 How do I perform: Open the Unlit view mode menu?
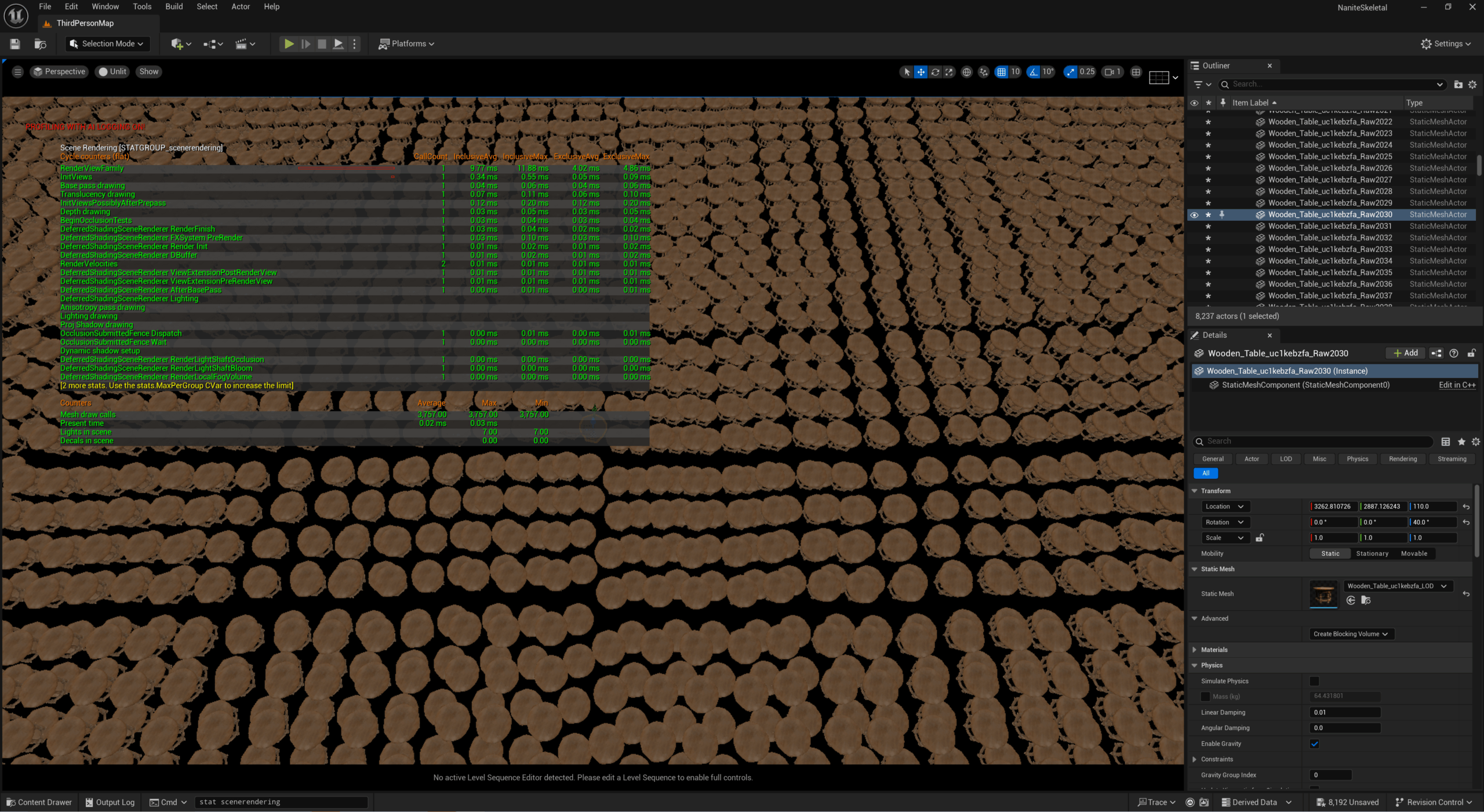click(112, 72)
